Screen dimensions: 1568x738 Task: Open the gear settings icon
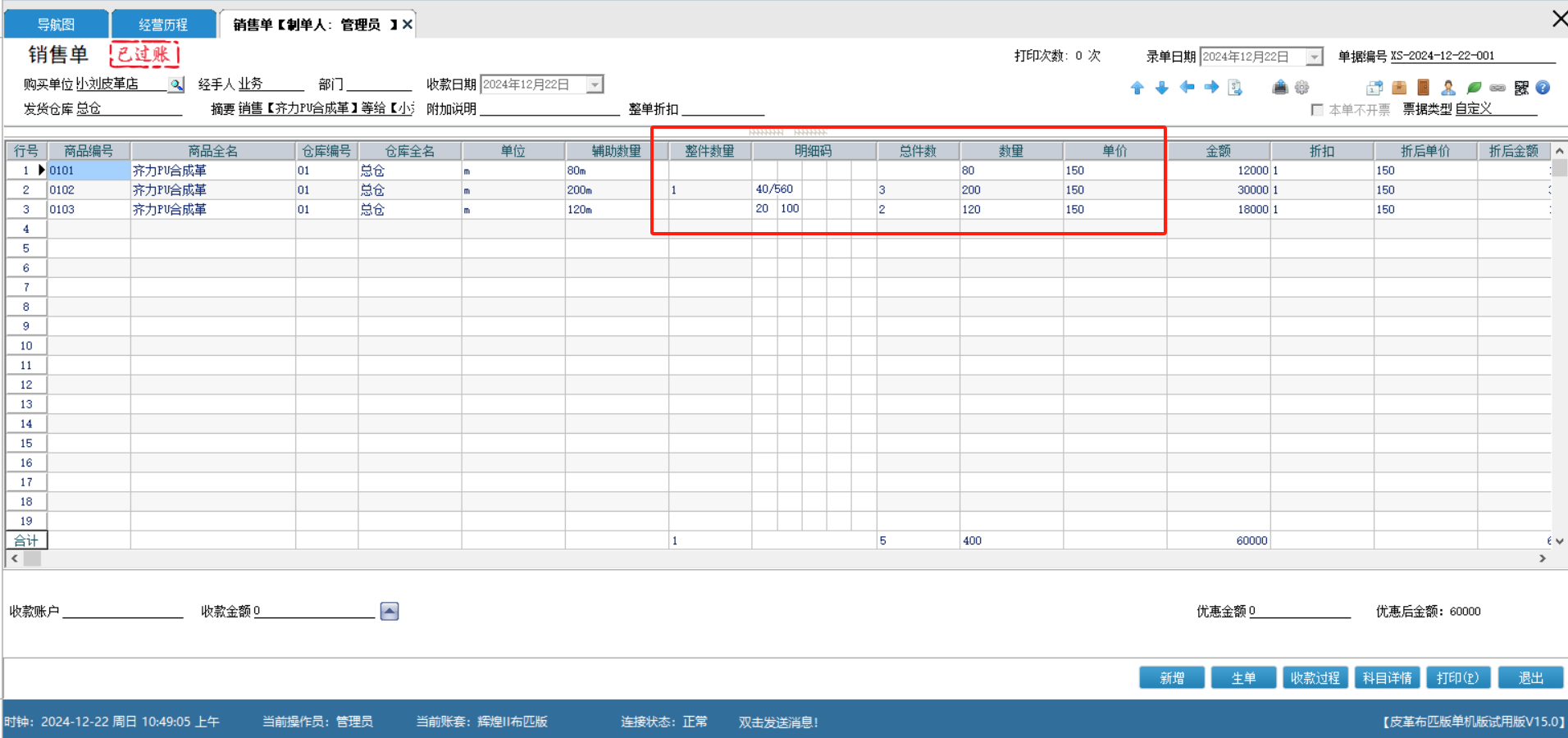[1302, 88]
